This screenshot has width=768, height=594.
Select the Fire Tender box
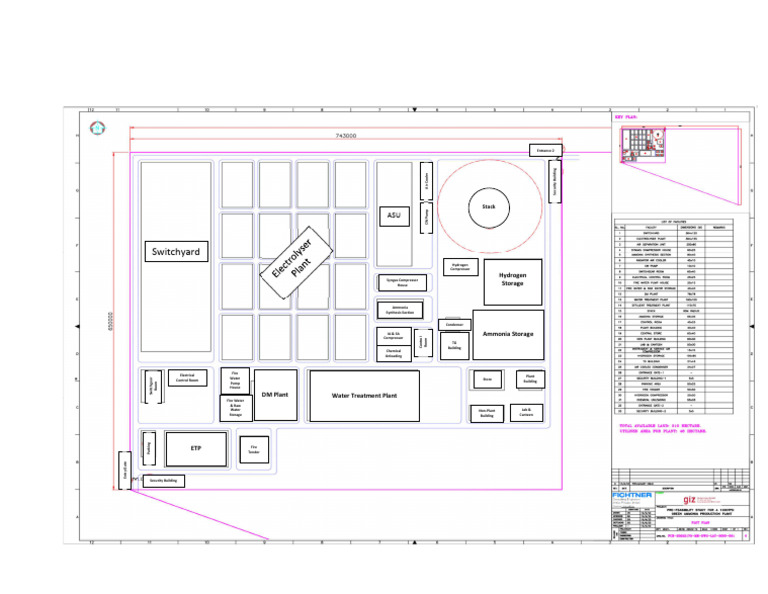[254, 450]
